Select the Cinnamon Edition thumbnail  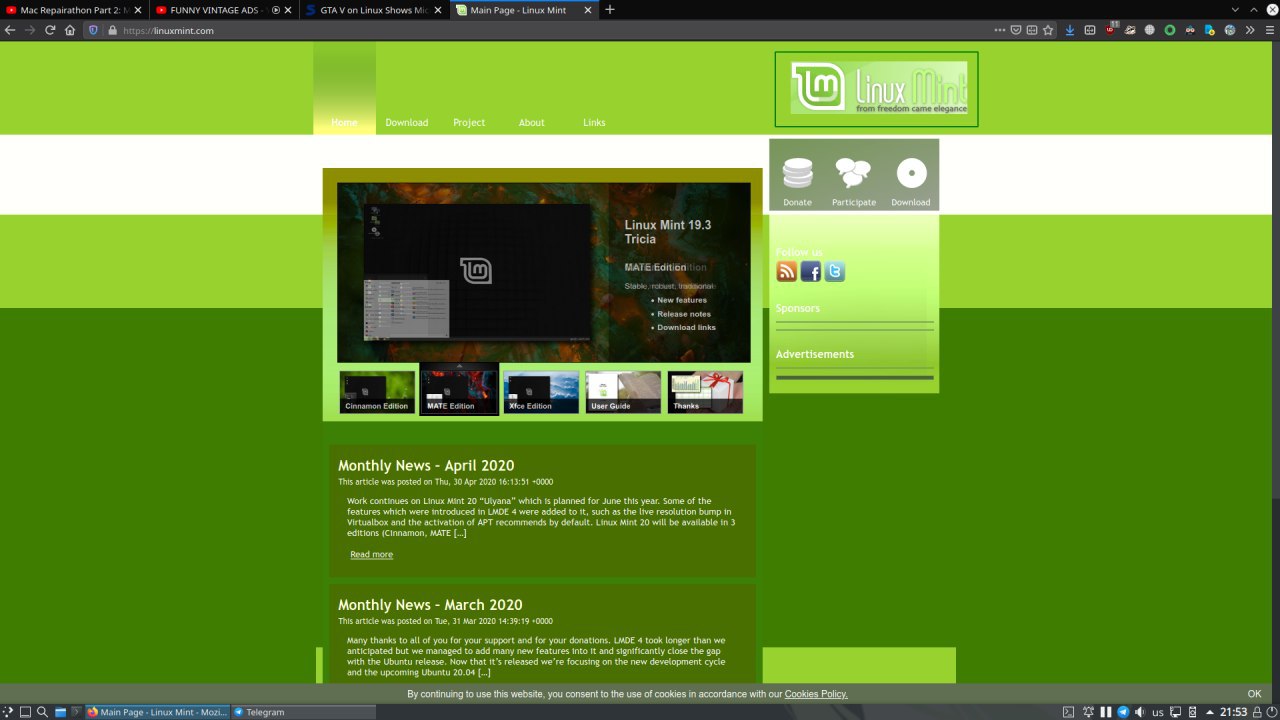pos(377,392)
